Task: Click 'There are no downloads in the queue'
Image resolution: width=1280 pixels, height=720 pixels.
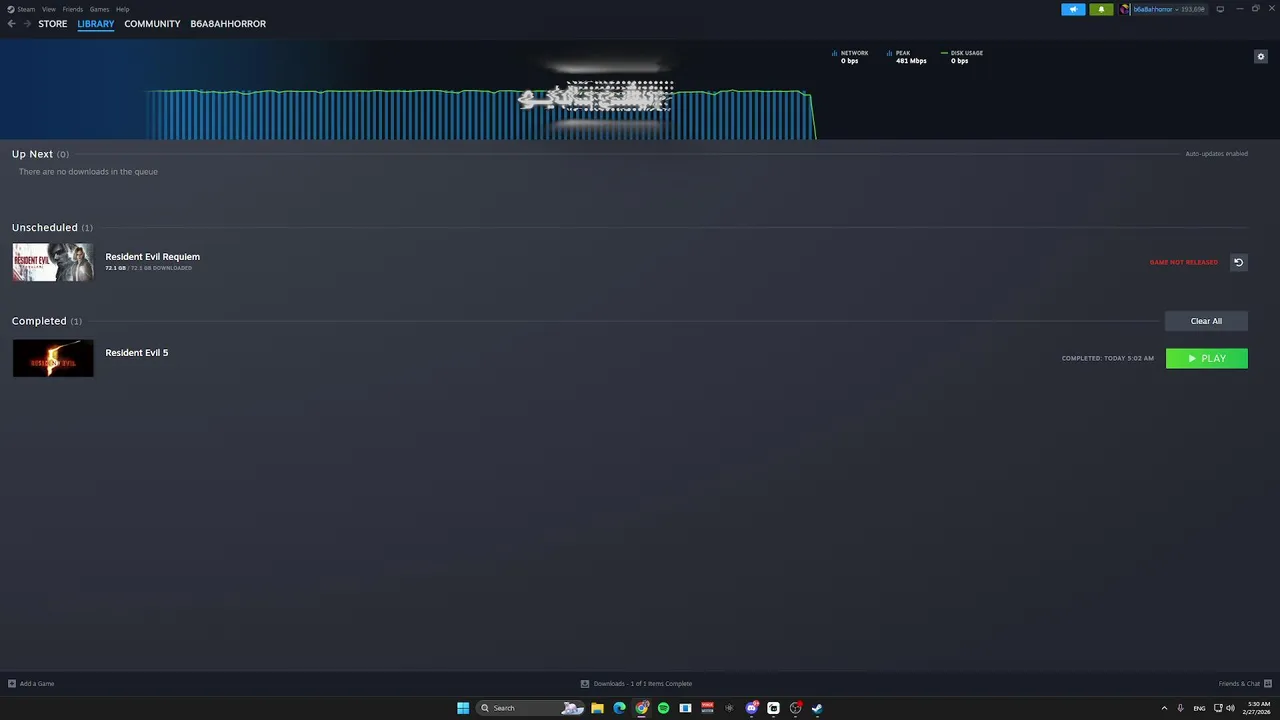Action: click(88, 172)
